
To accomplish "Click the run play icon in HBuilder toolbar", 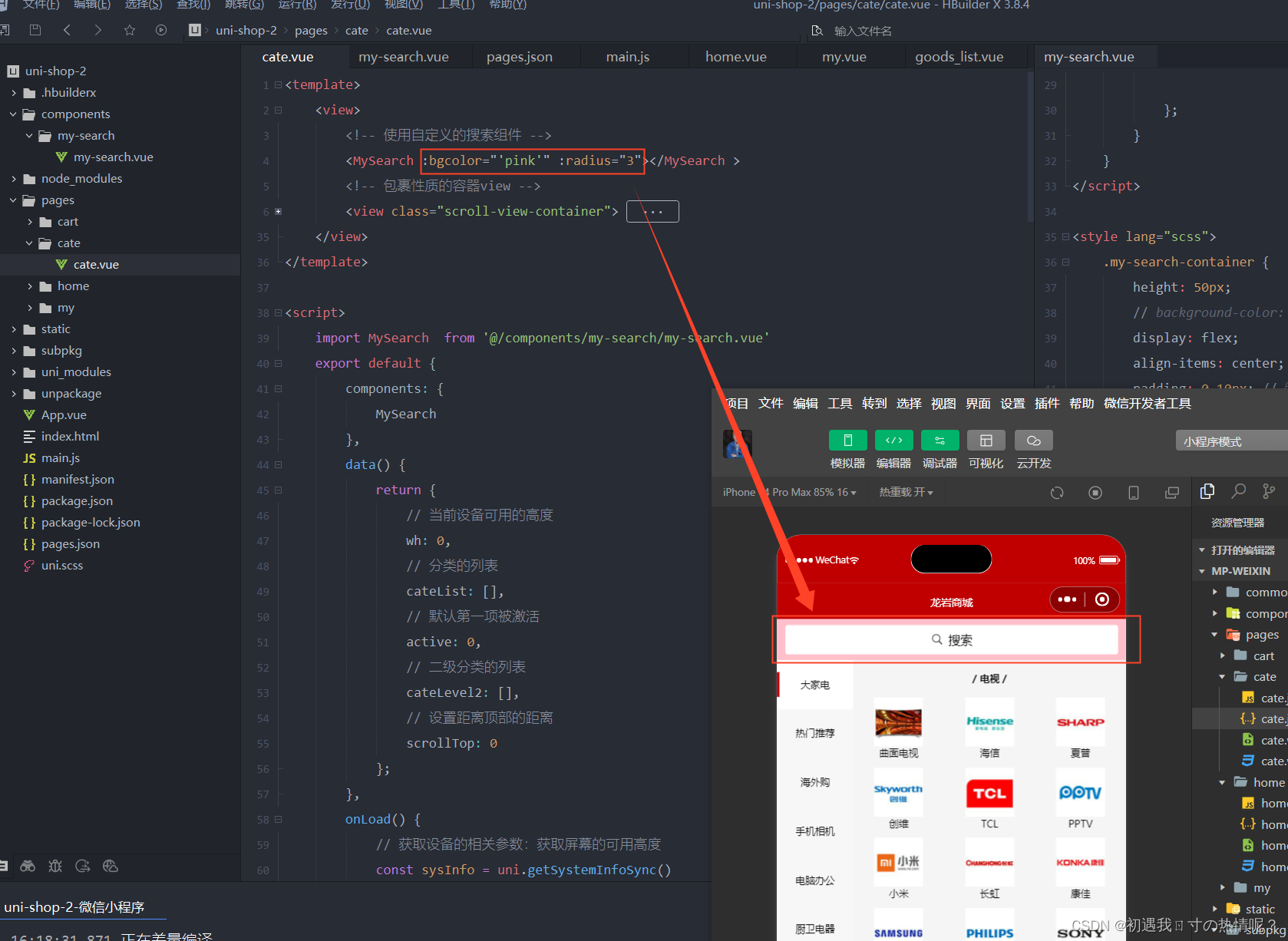I will click(161, 30).
